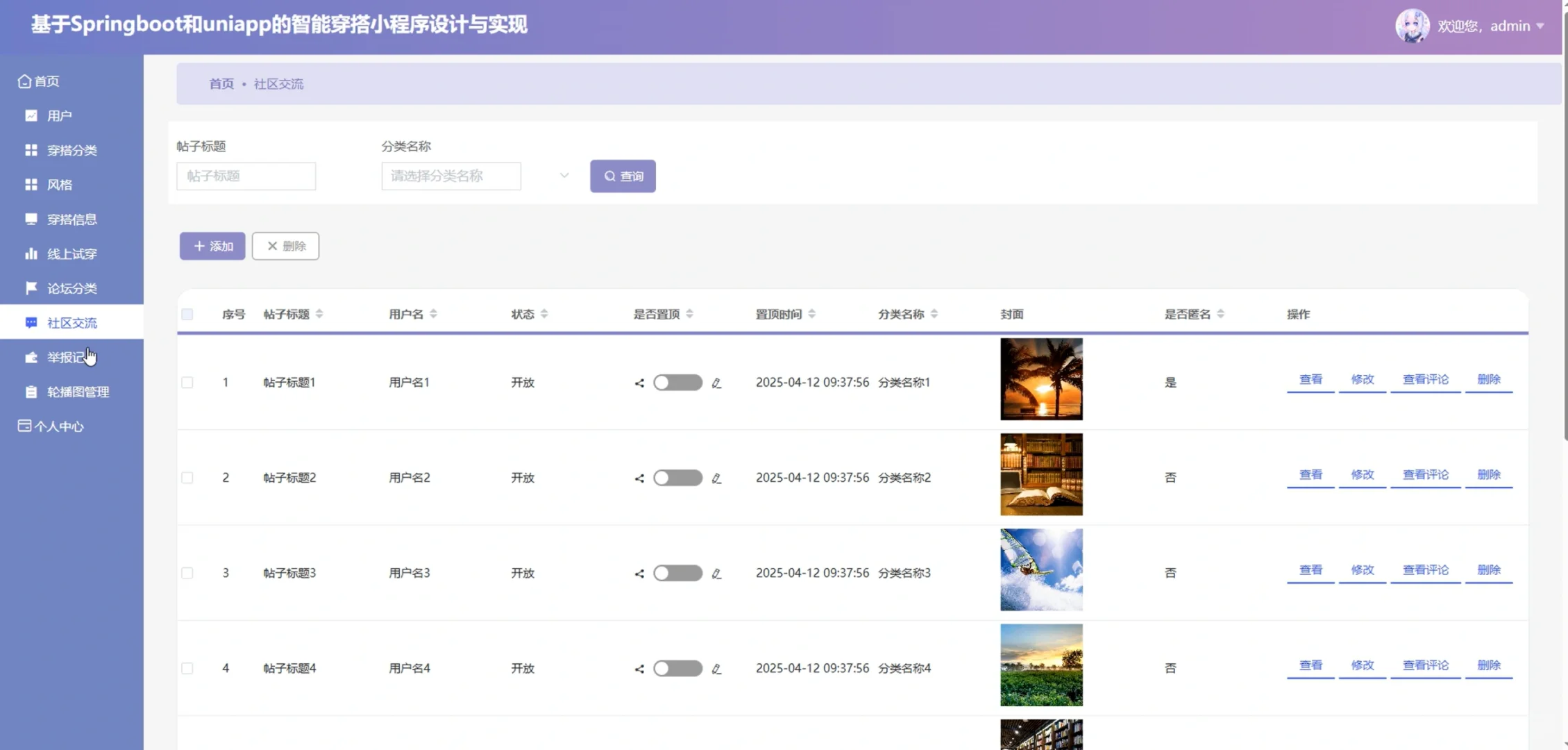Select the 用户 sidebar icon

[x=31, y=115]
